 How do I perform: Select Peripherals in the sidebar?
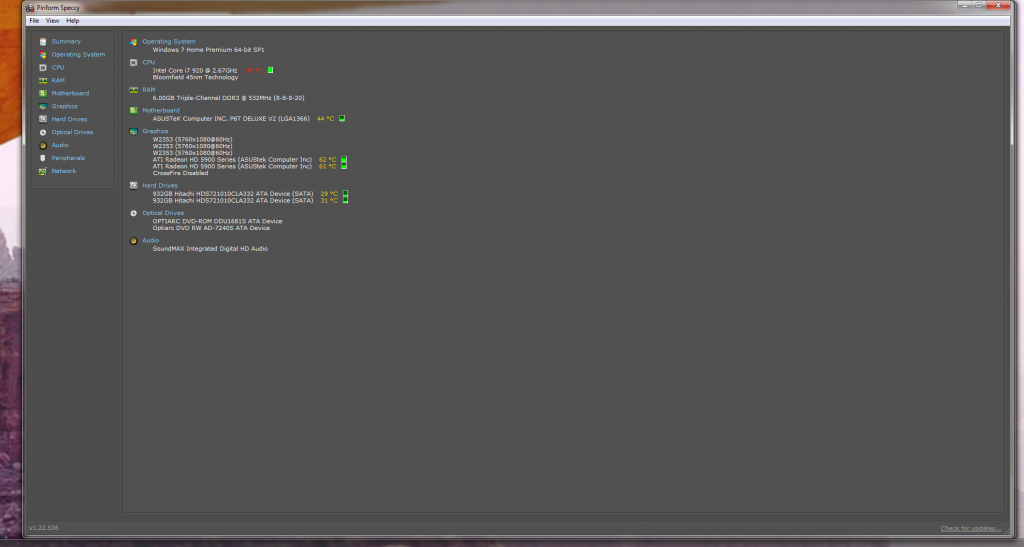(x=69, y=158)
